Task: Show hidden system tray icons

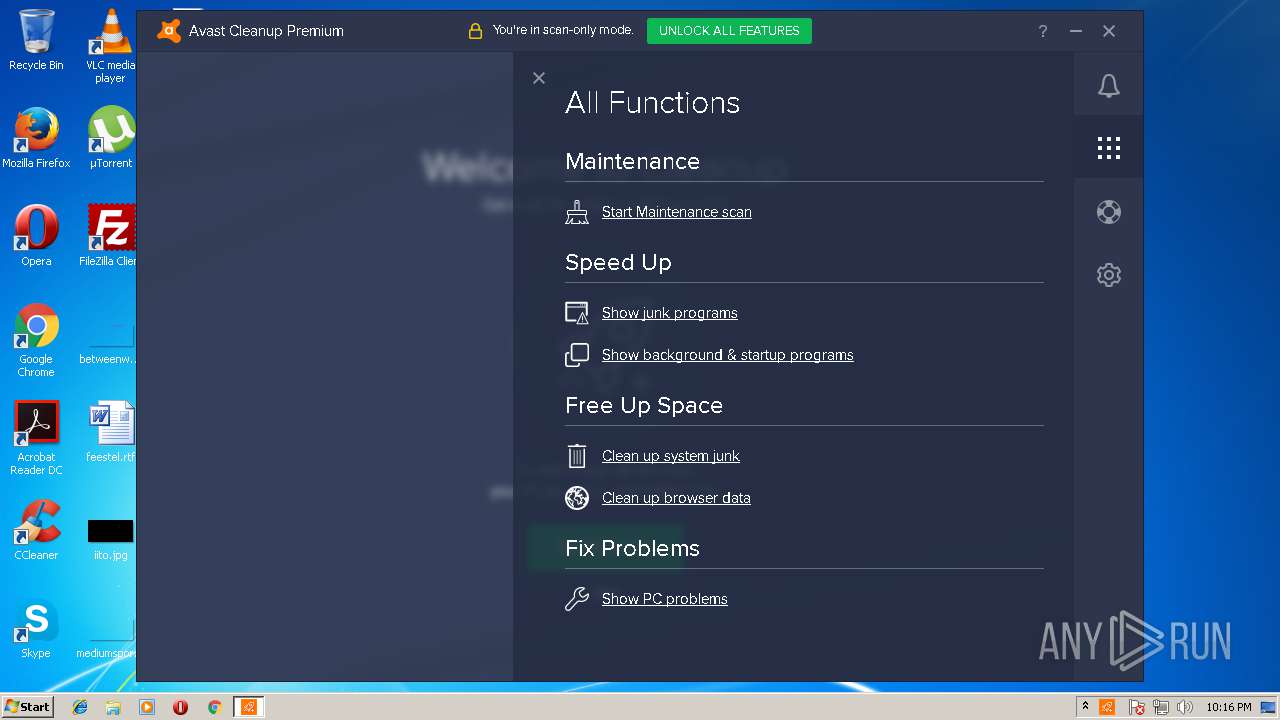Action: (1085, 707)
